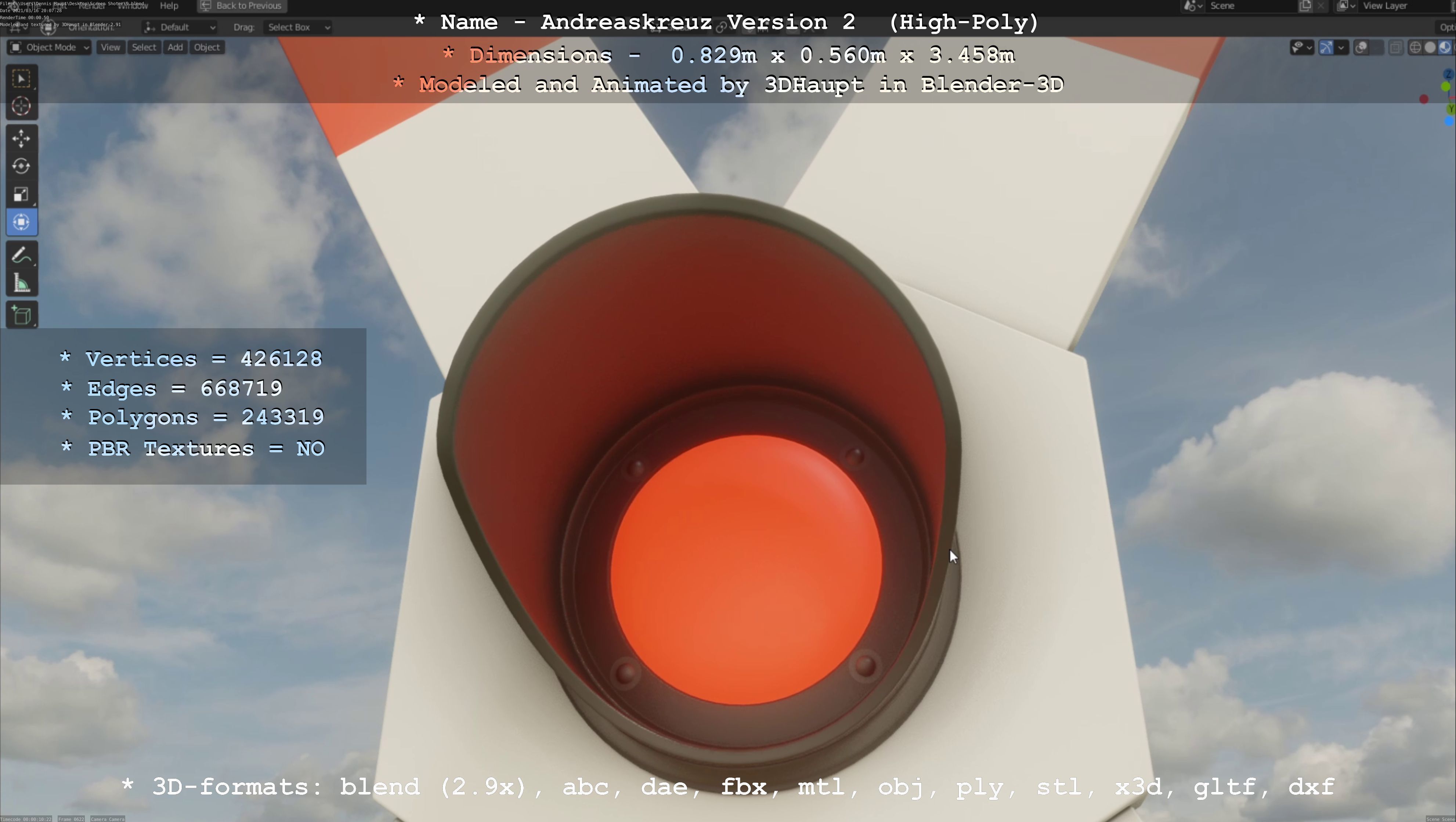Toggle show gizmos in viewport
This screenshot has height=822, width=1456.
click(x=1327, y=47)
